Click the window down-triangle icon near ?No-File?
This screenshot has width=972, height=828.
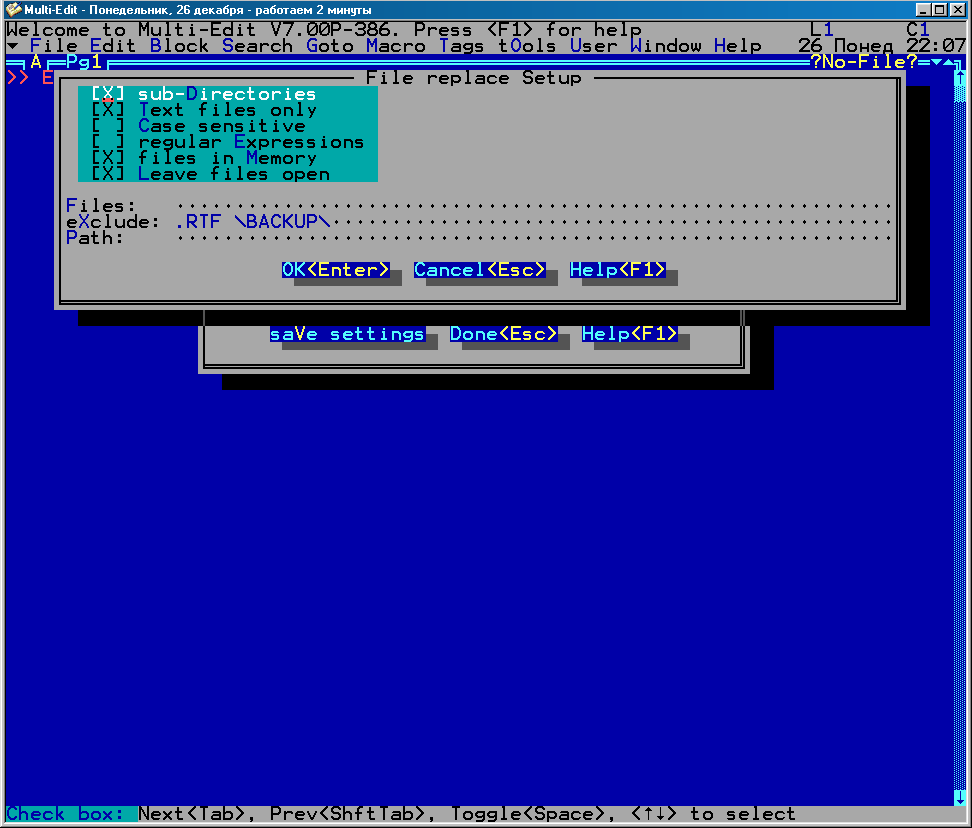click(x=936, y=62)
